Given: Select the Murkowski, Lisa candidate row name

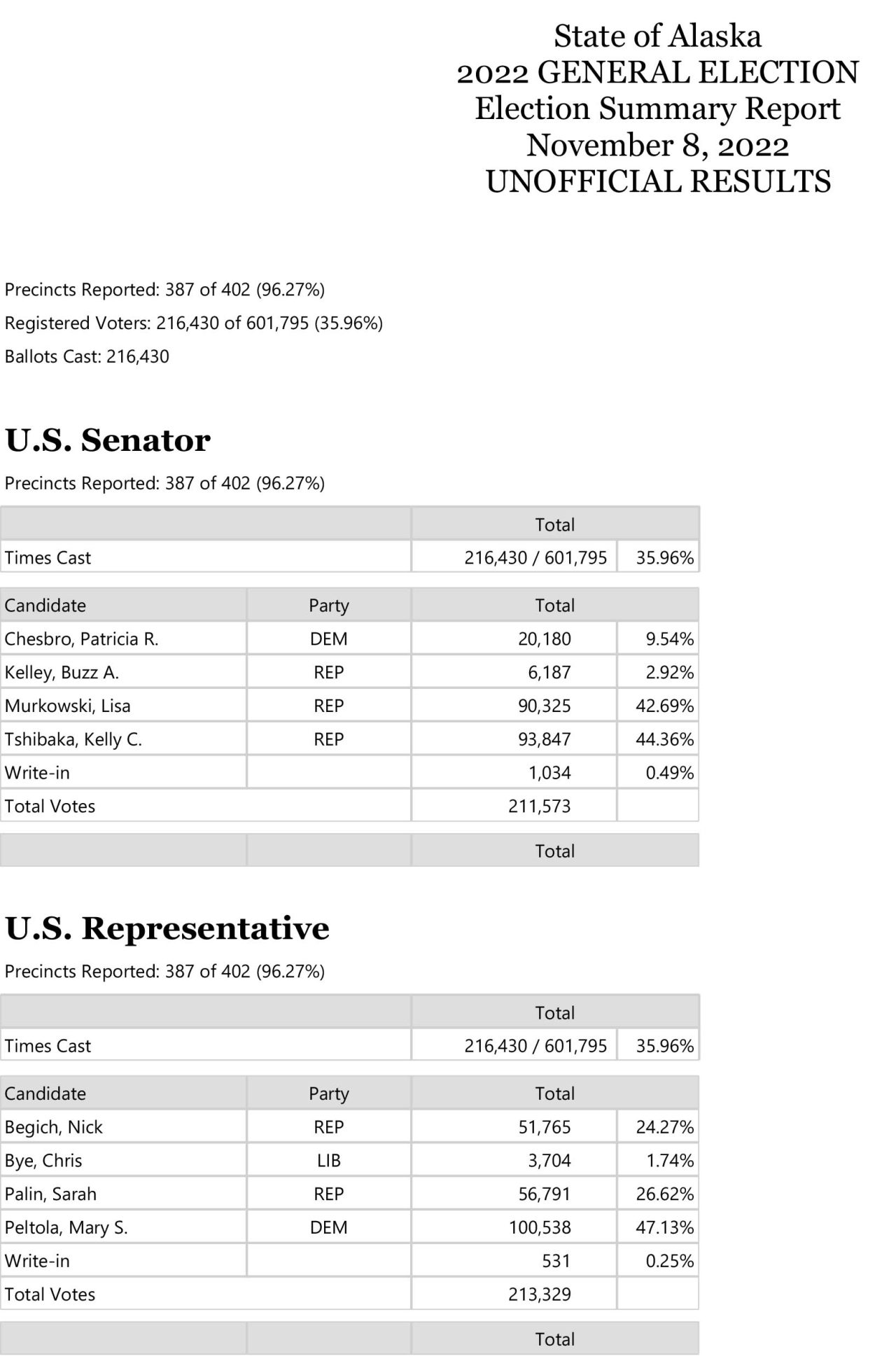Looking at the screenshot, I should coord(68,706).
